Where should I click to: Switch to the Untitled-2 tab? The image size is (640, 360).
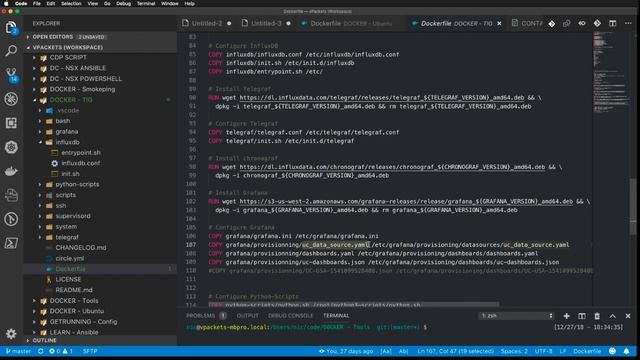click(x=207, y=24)
